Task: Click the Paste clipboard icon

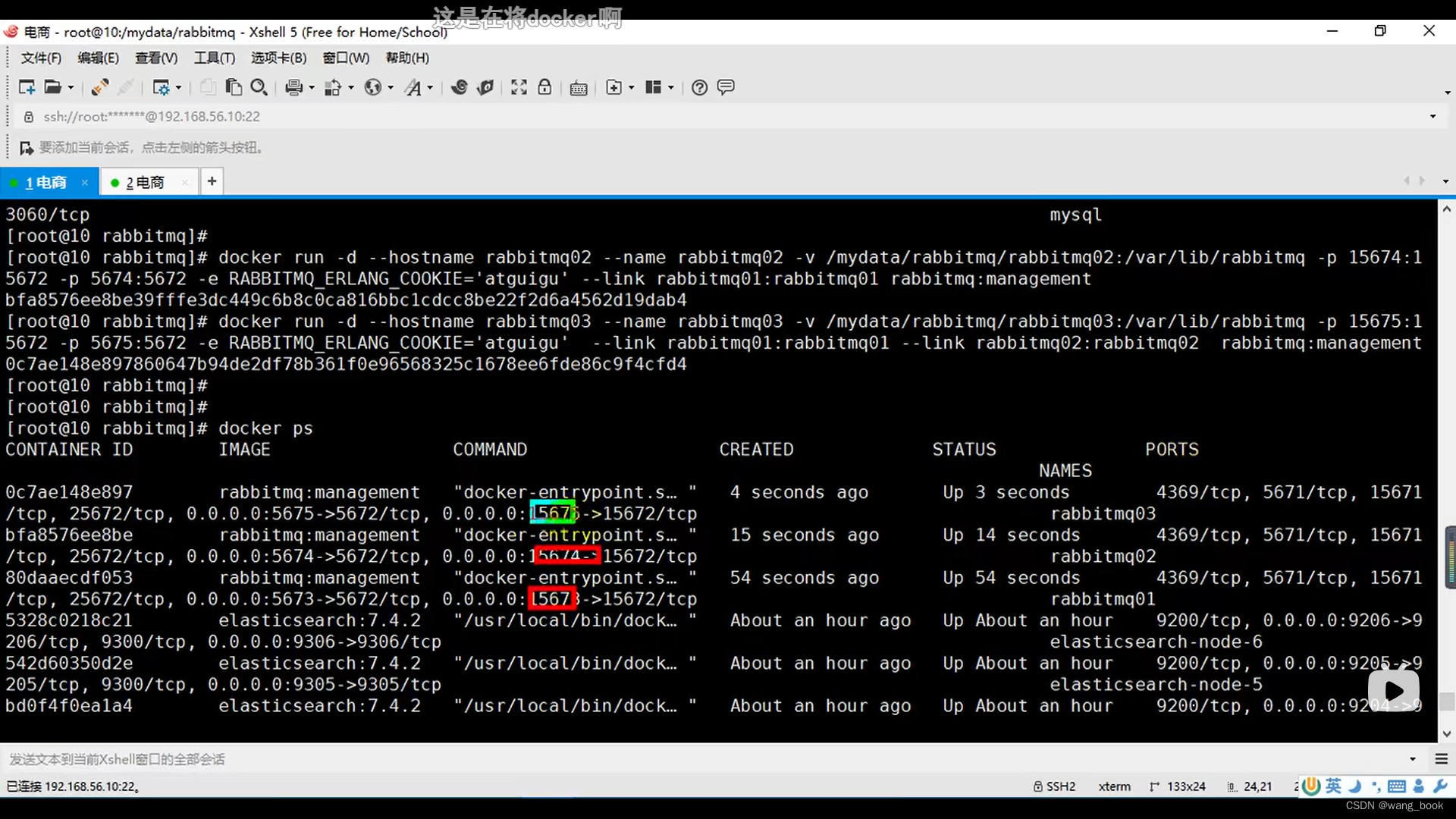Action: click(x=234, y=87)
